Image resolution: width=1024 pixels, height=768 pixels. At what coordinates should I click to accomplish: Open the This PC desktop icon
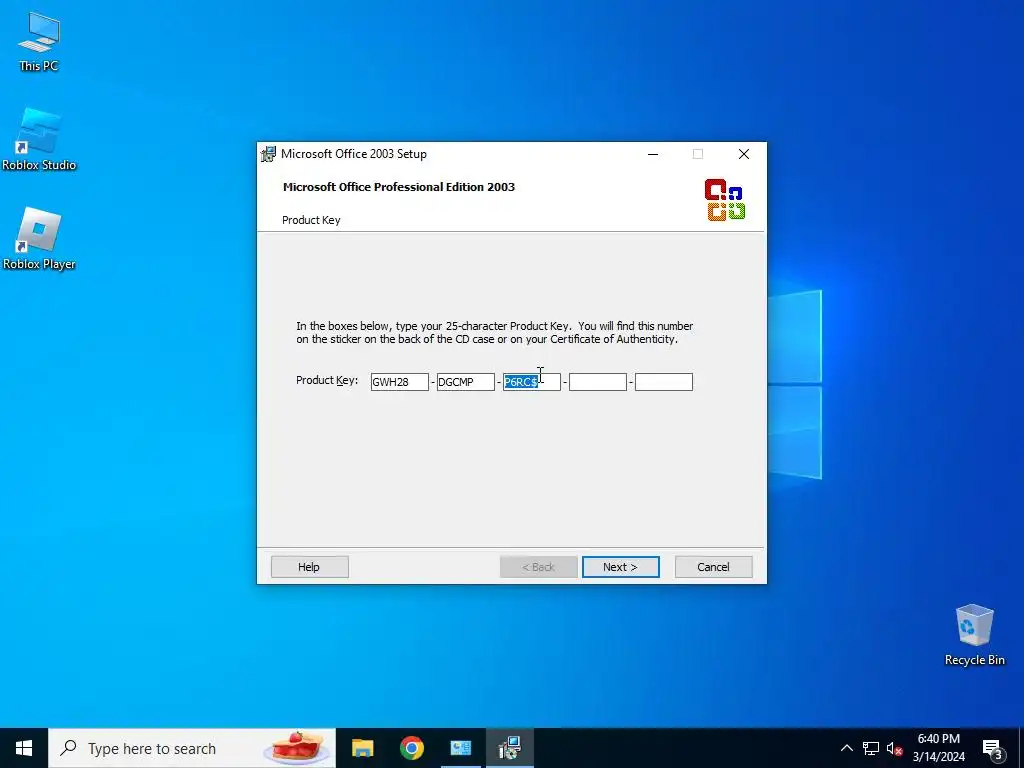[39, 40]
